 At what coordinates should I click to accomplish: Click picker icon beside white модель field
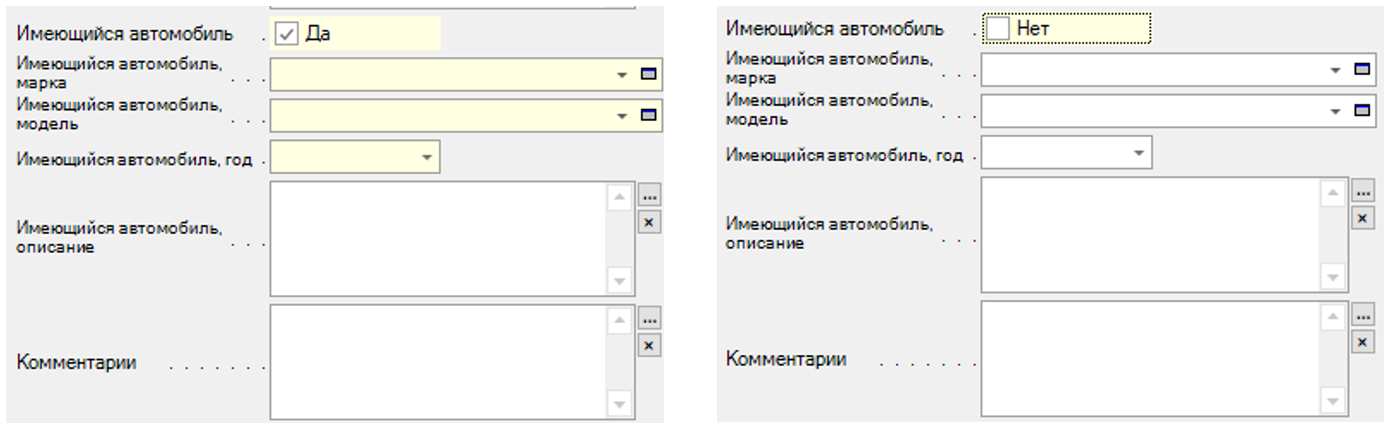click(x=1361, y=111)
